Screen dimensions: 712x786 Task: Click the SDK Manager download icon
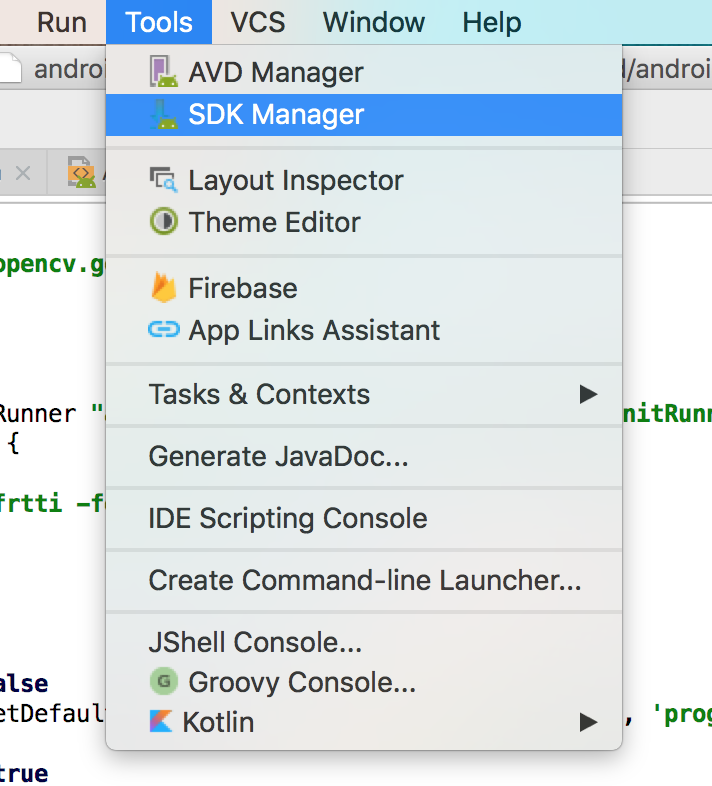click(163, 114)
